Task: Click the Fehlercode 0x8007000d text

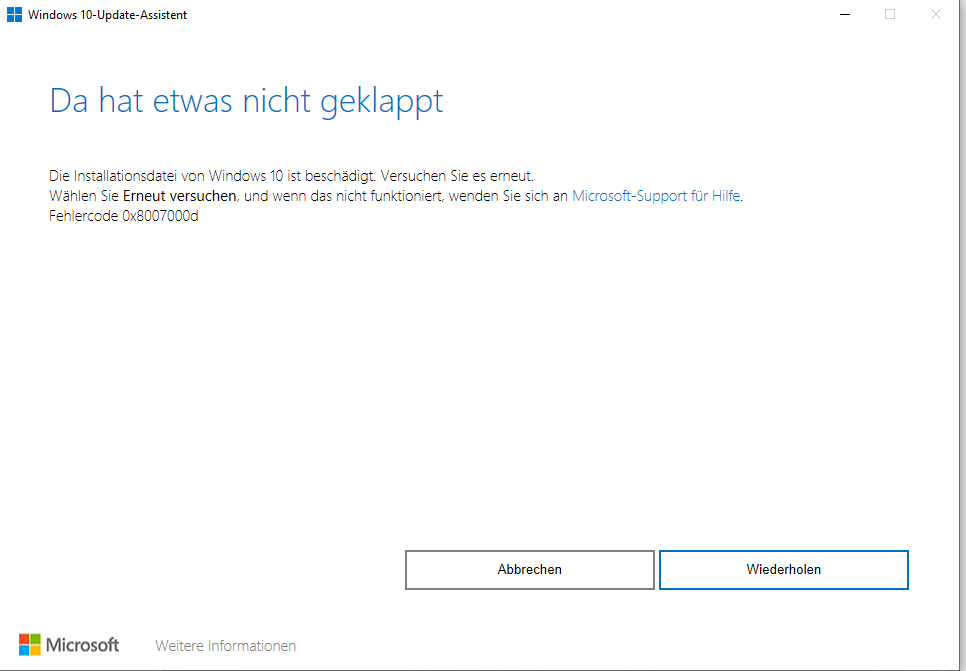Action: tap(124, 216)
